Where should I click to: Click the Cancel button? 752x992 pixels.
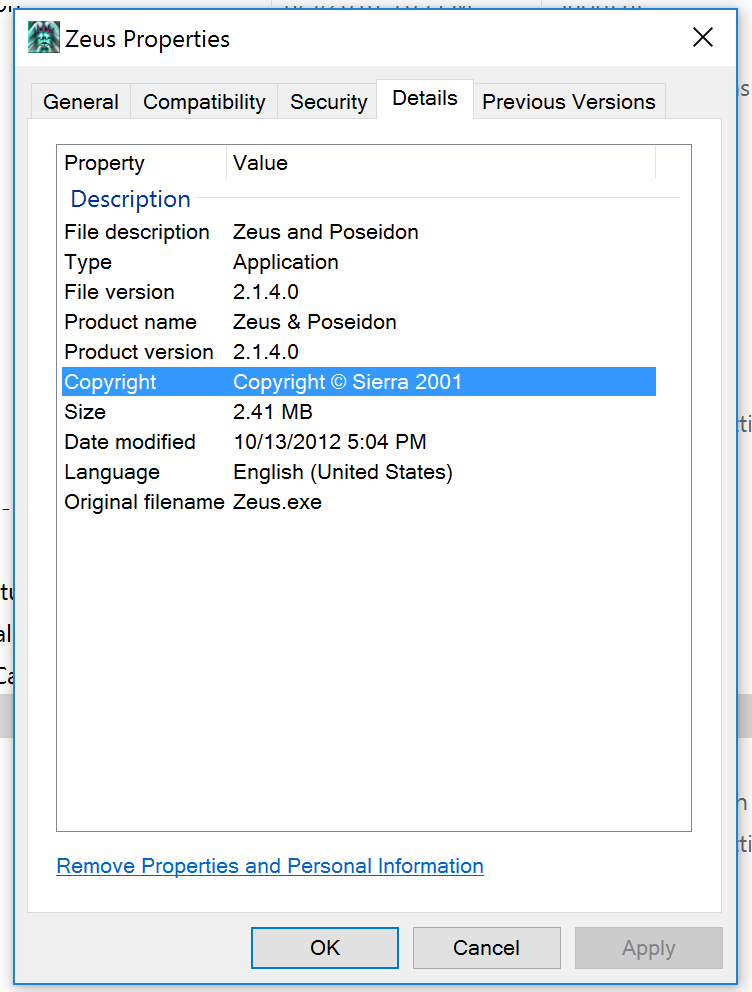pos(486,948)
